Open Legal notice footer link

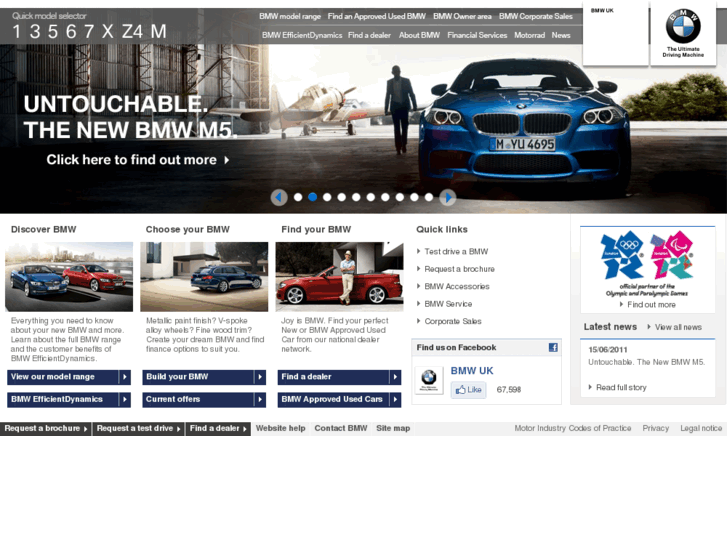point(701,429)
